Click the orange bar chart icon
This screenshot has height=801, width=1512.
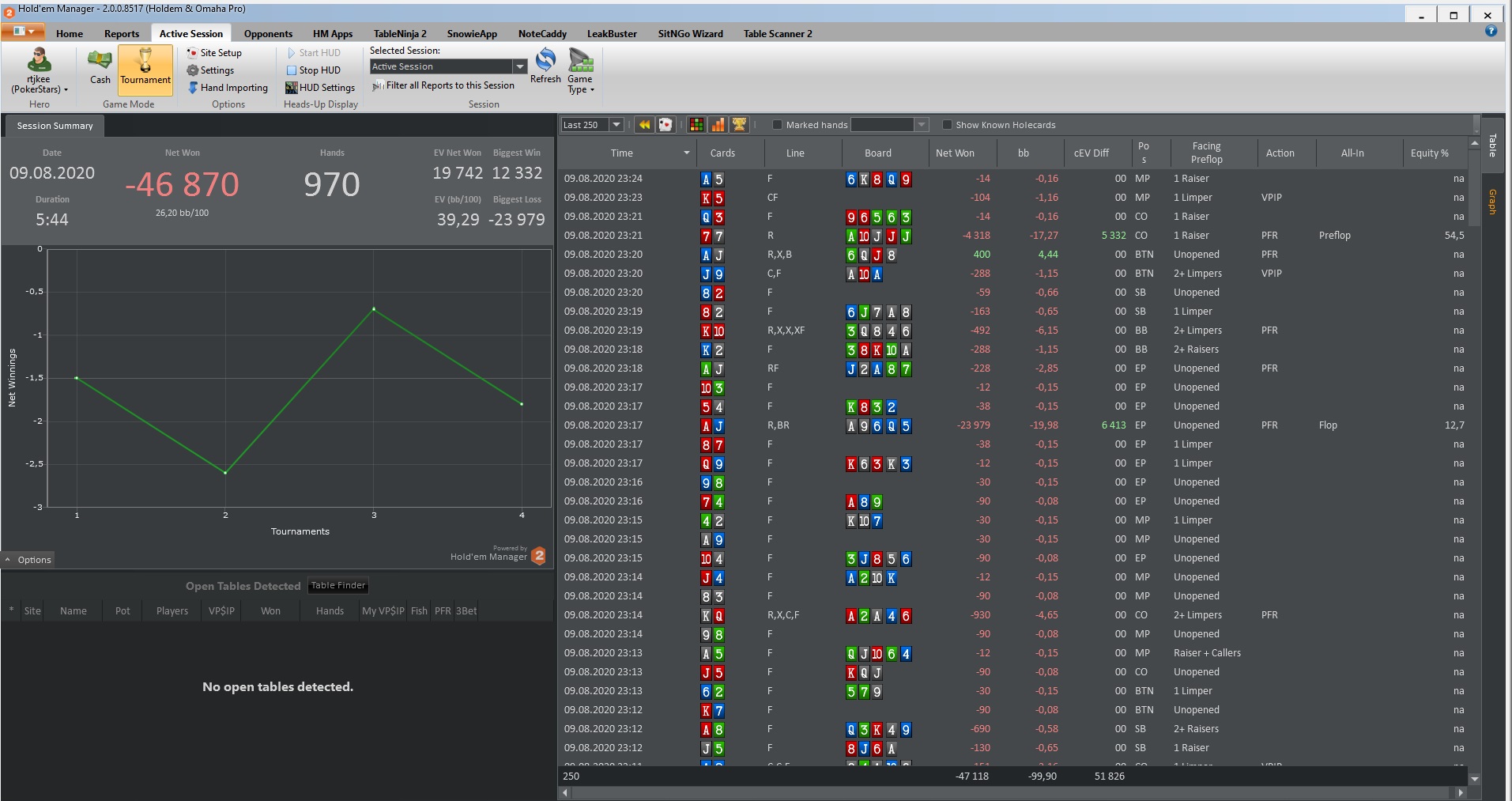pos(718,125)
